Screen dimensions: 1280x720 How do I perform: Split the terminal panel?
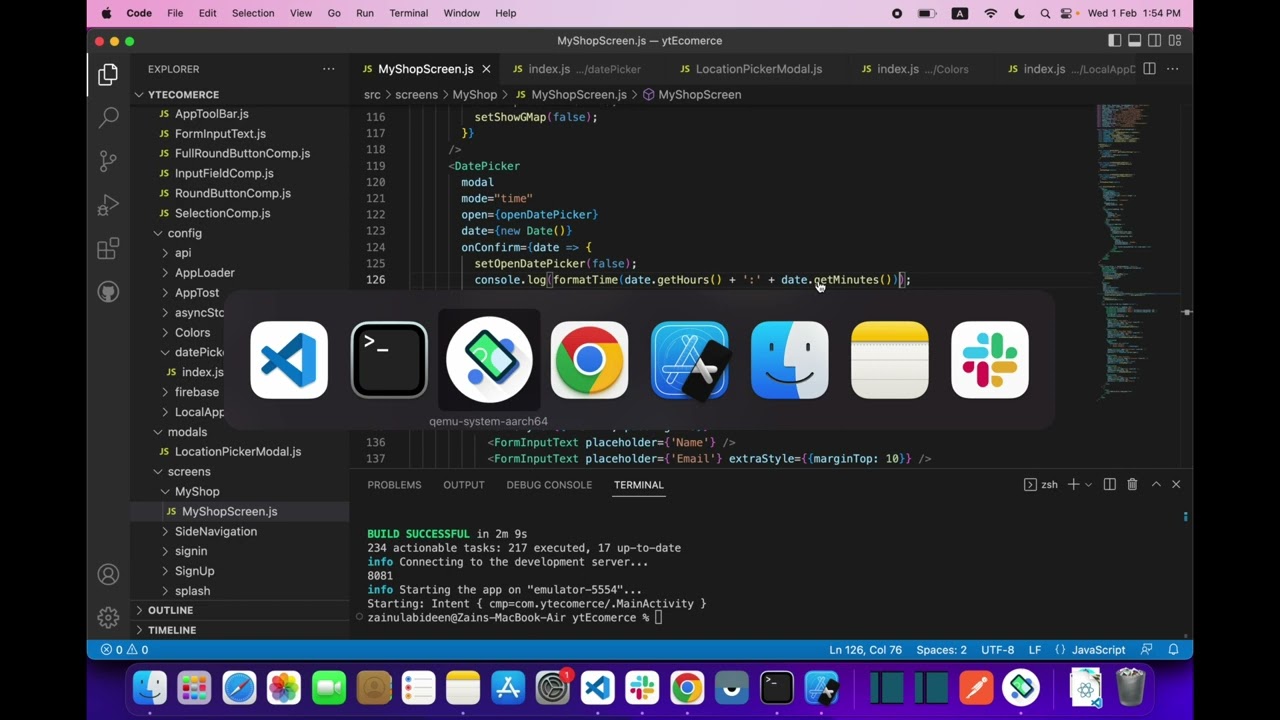(x=1110, y=484)
